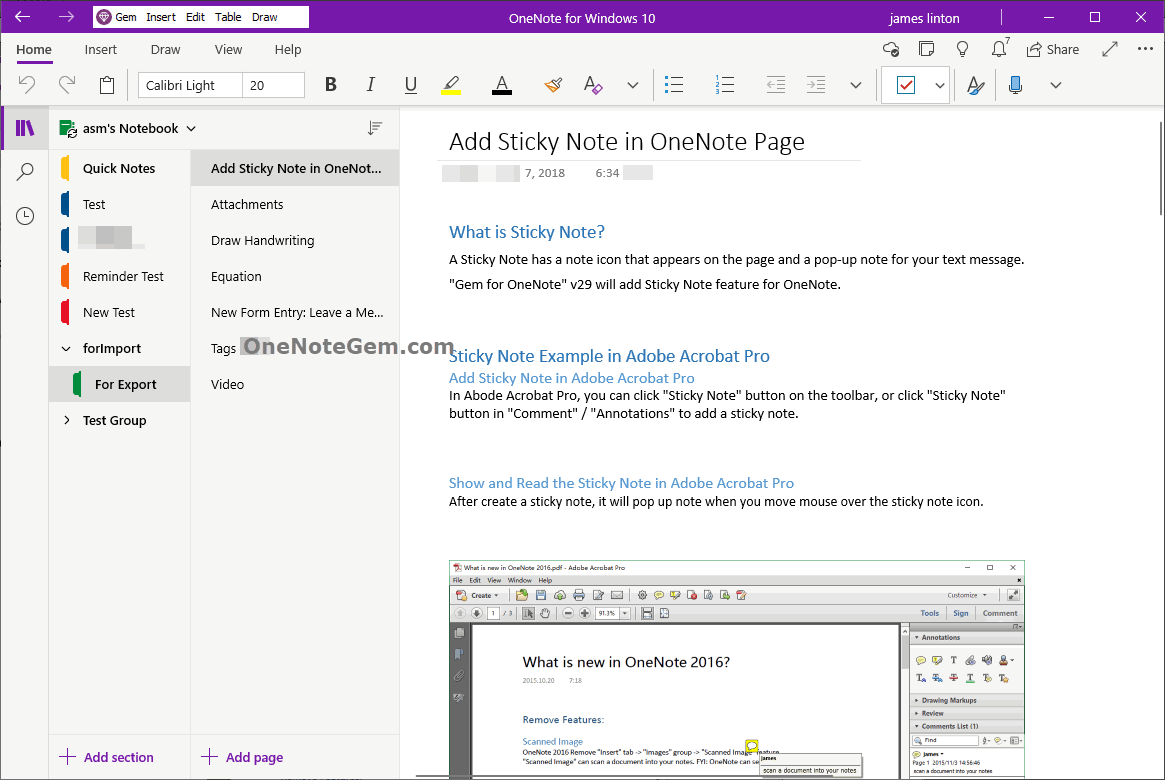Enter full screen mode with arrow icon
Image resolution: width=1165 pixels, height=780 pixels.
tap(1110, 50)
